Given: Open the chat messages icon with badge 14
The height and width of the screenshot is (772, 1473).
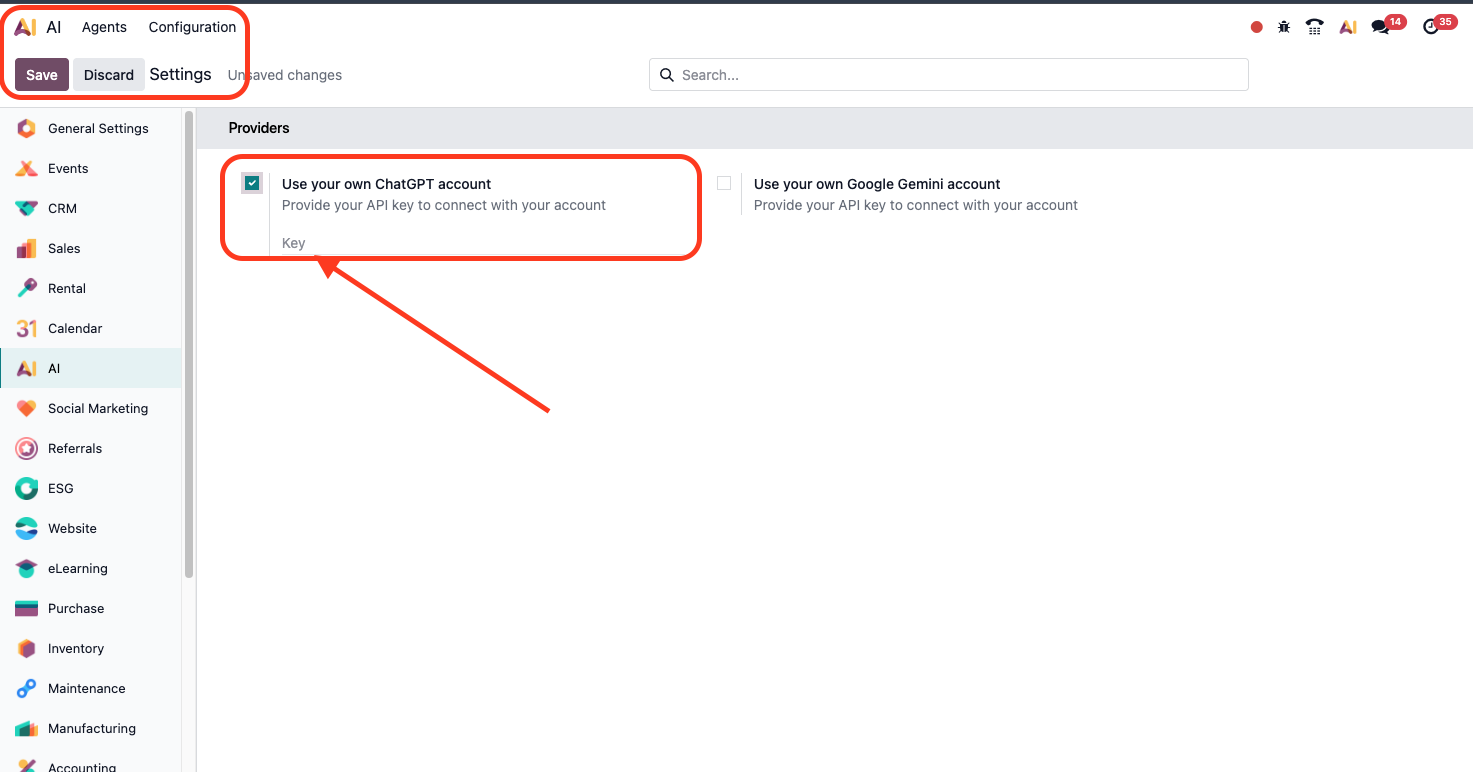Looking at the screenshot, I should pyautogui.click(x=1381, y=27).
